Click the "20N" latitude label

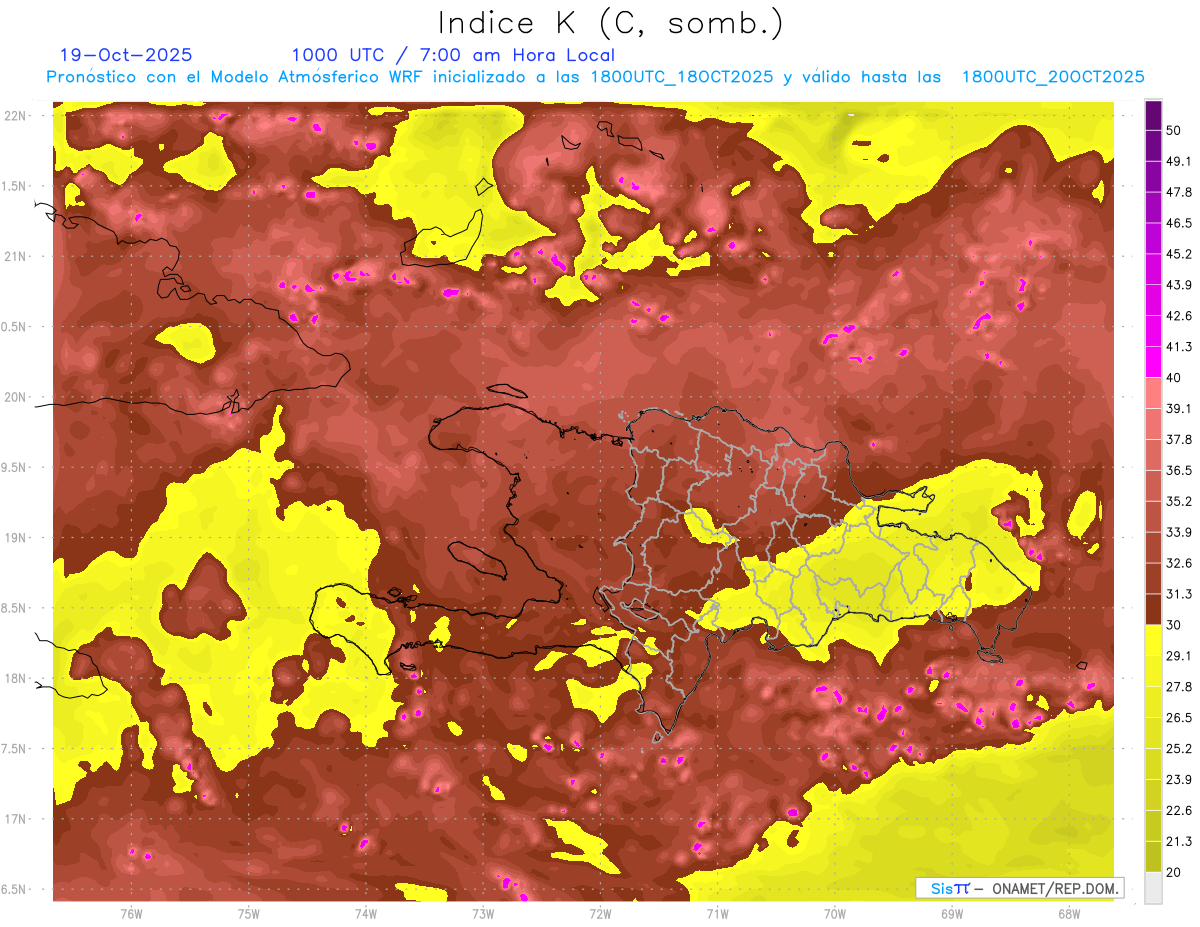pyautogui.click(x=17, y=398)
